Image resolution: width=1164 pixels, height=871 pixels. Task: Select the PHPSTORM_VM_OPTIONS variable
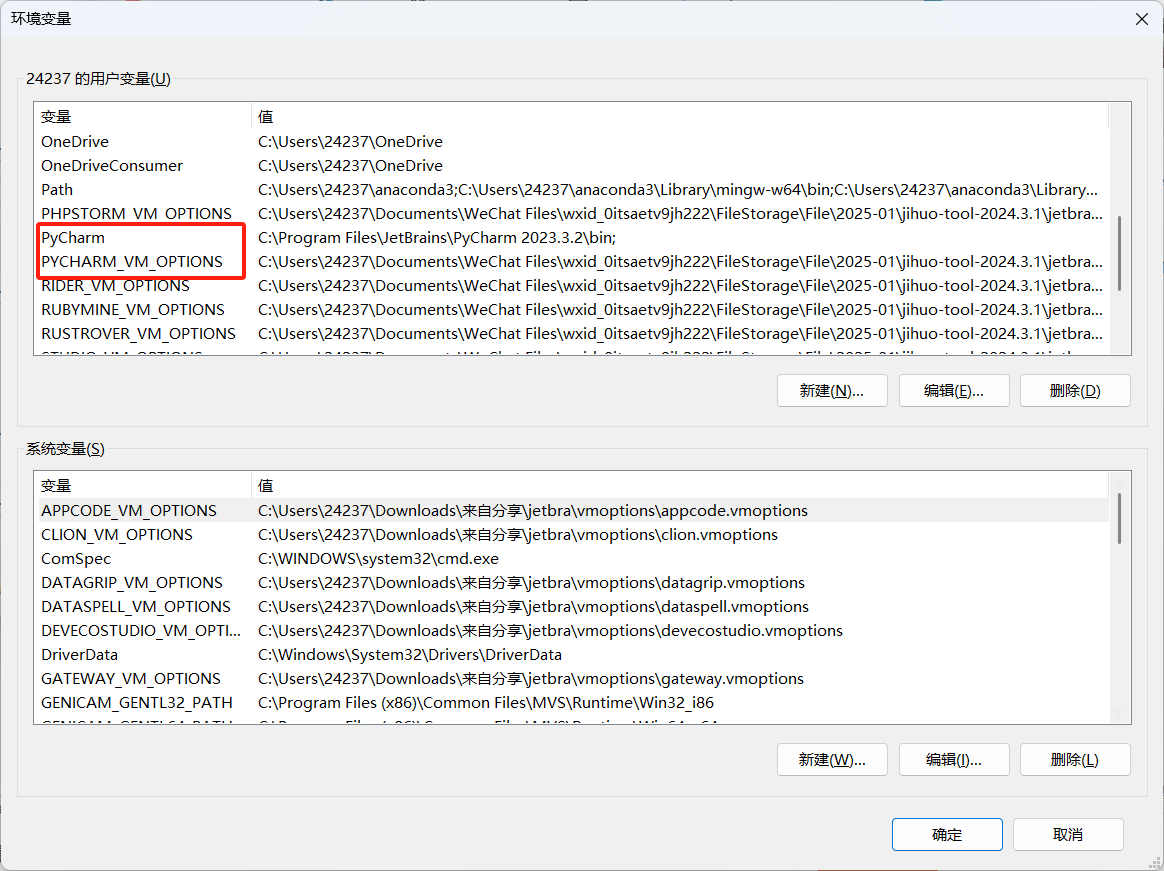pos(136,213)
